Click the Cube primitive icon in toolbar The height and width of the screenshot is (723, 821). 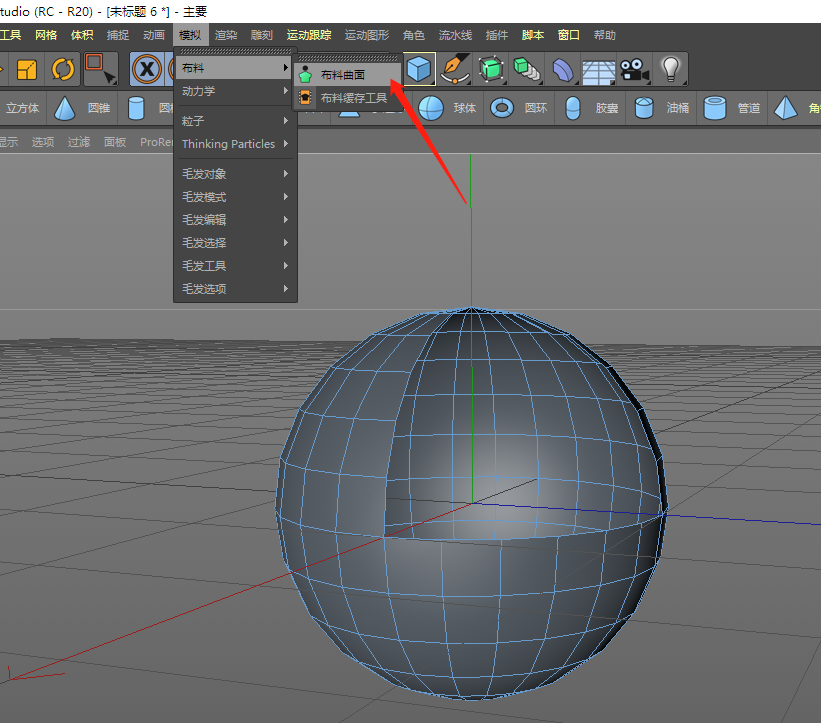click(x=420, y=69)
